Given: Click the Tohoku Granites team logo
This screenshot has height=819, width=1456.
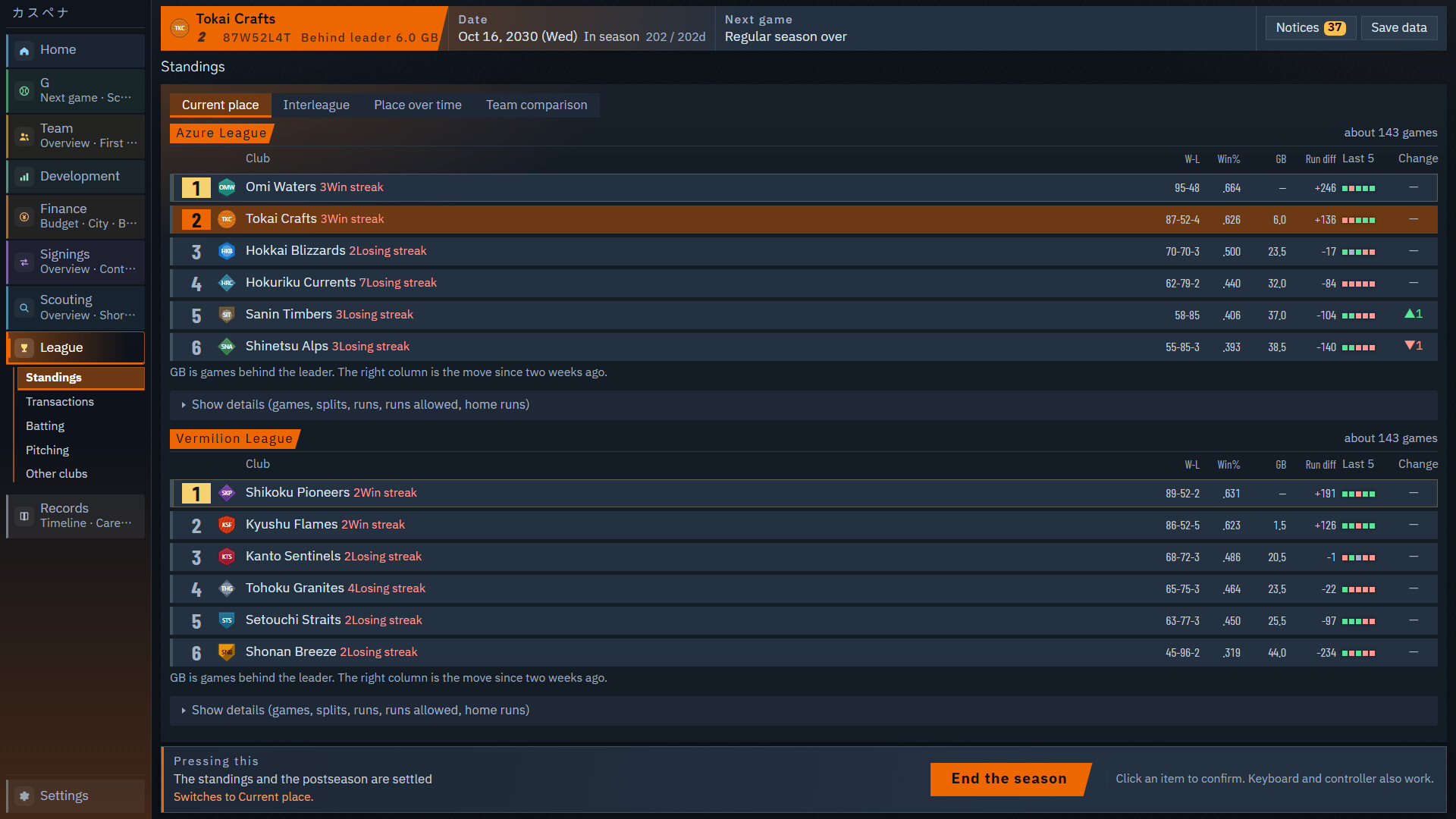Looking at the screenshot, I should 227,588.
